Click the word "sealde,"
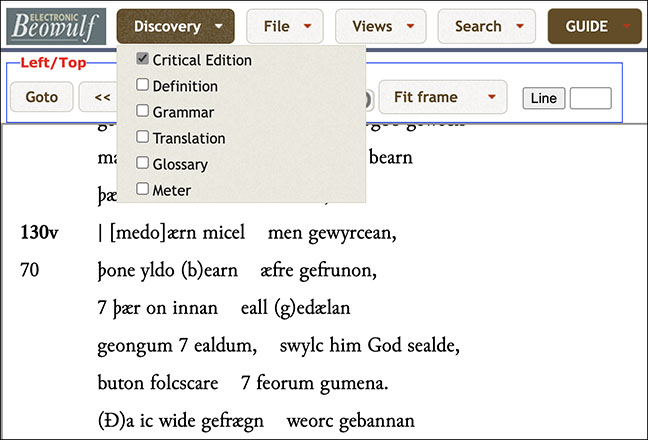The image size is (648, 440). pos(434,345)
